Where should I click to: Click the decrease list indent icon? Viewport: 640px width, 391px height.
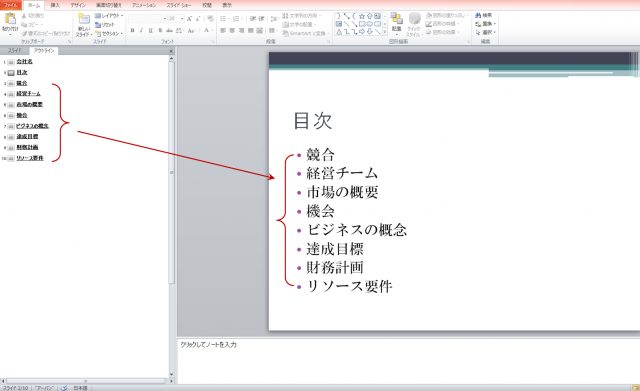pos(253,19)
